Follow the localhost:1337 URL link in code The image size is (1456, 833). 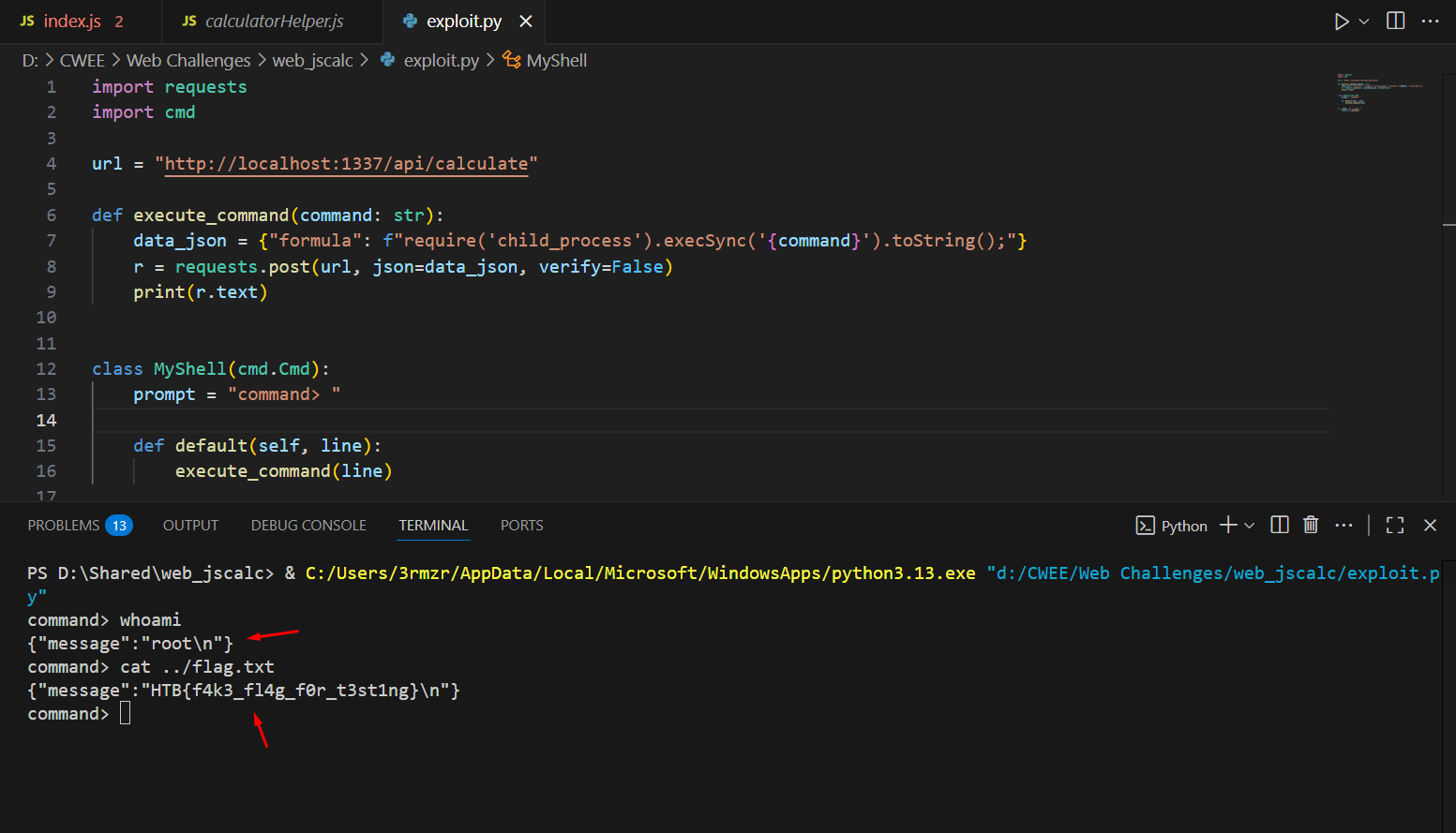346,164
